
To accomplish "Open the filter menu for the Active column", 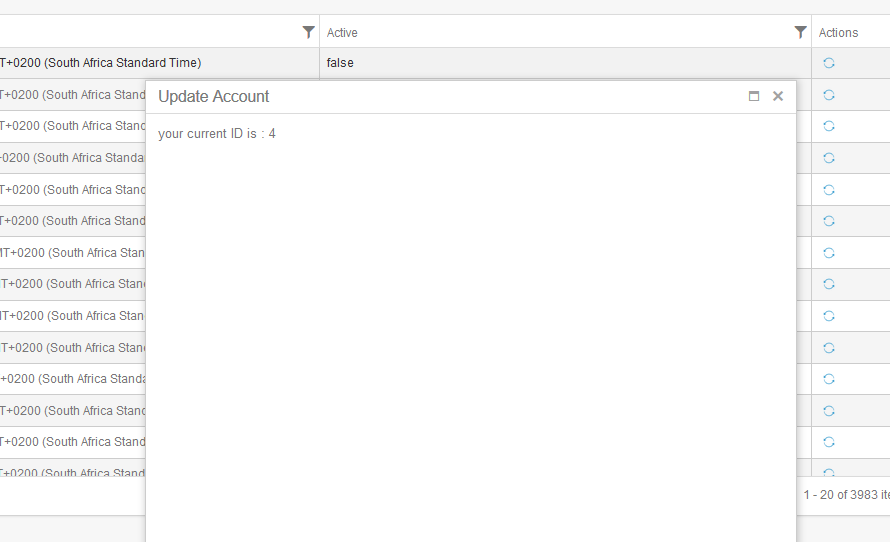I will 800,32.
